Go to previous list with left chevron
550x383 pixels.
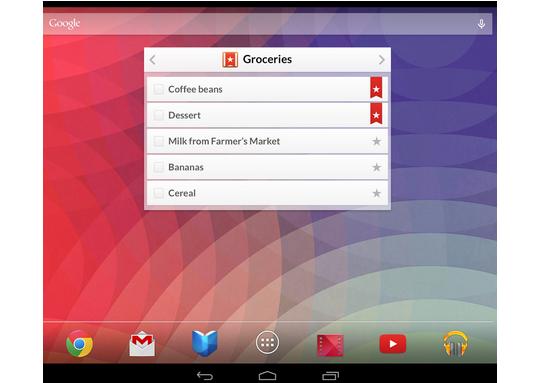pos(153,60)
